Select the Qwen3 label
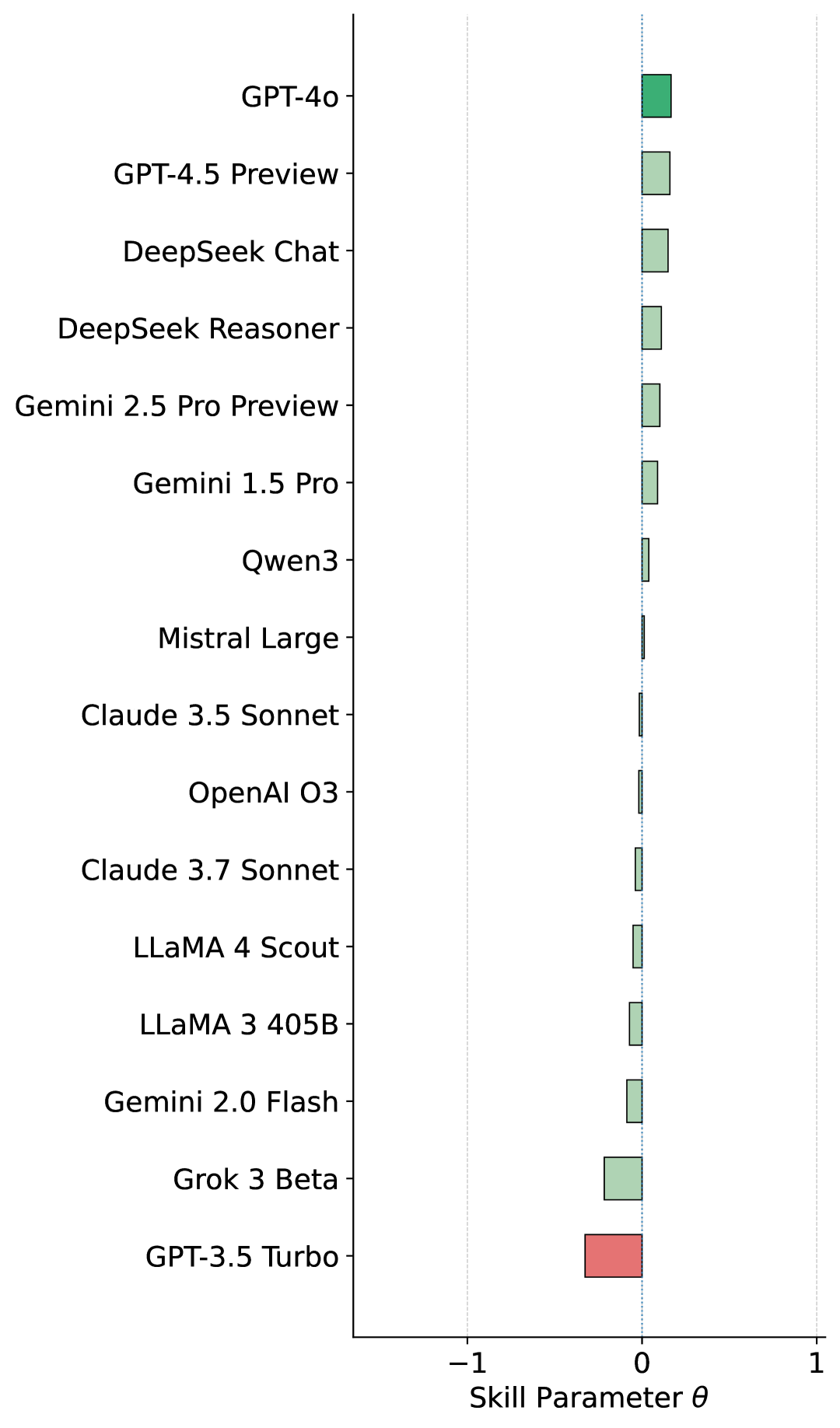 pyautogui.click(x=290, y=561)
